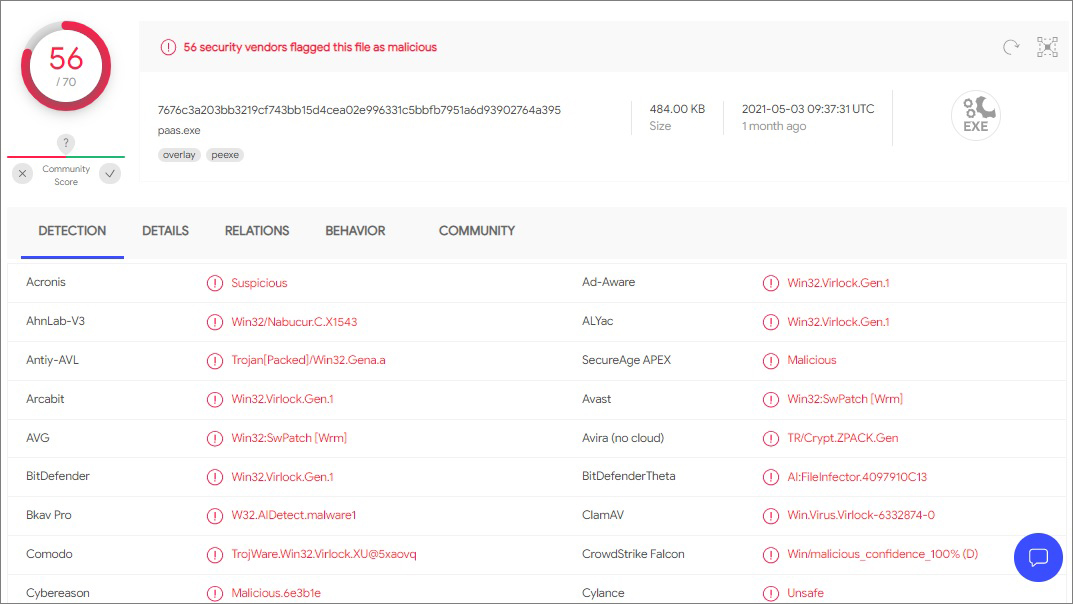Click the "1 month ago" label
This screenshot has height=604, width=1073.
[x=774, y=126]
